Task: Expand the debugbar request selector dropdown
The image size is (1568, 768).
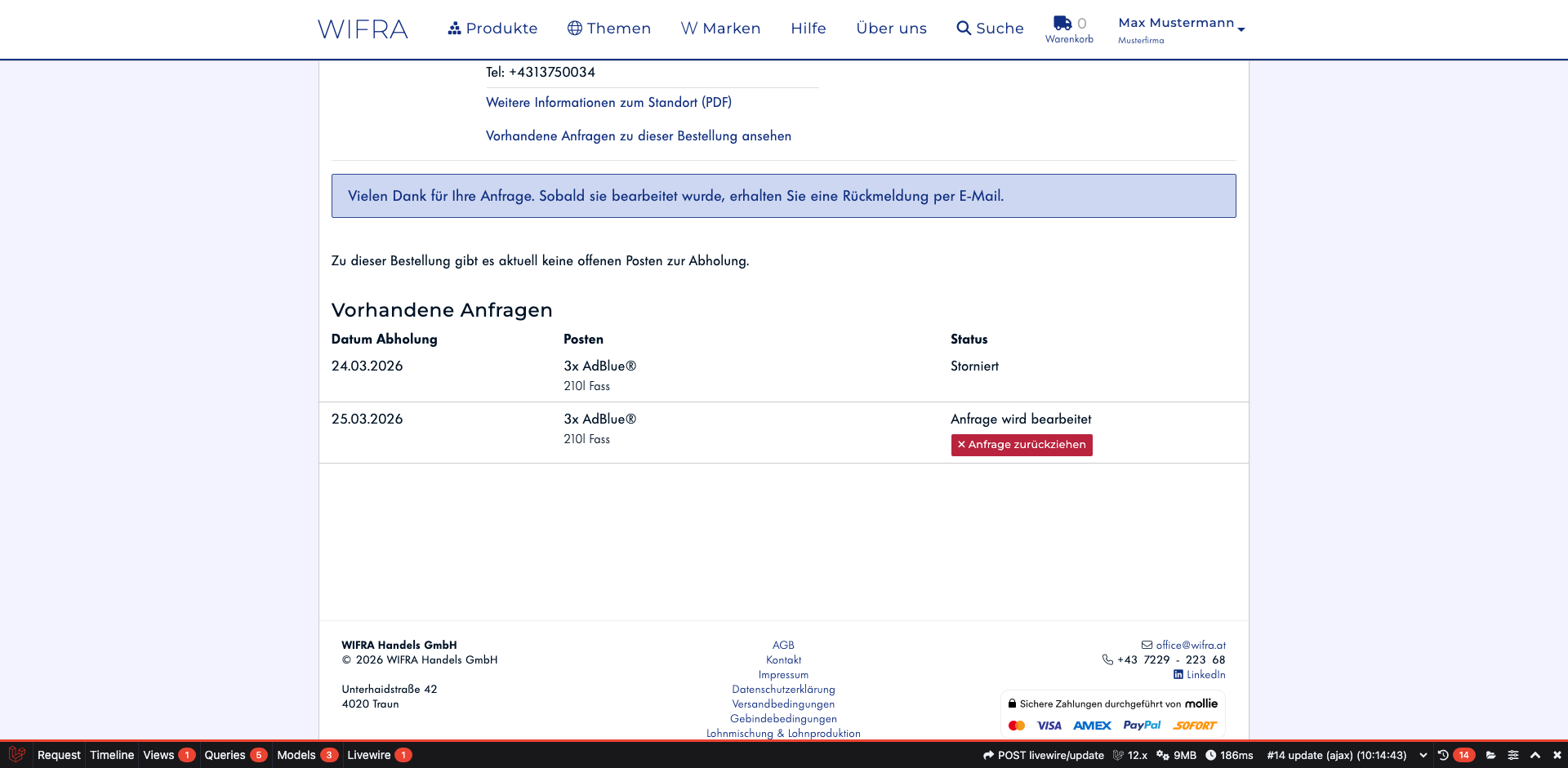Action: click(x=1423, y=755)
